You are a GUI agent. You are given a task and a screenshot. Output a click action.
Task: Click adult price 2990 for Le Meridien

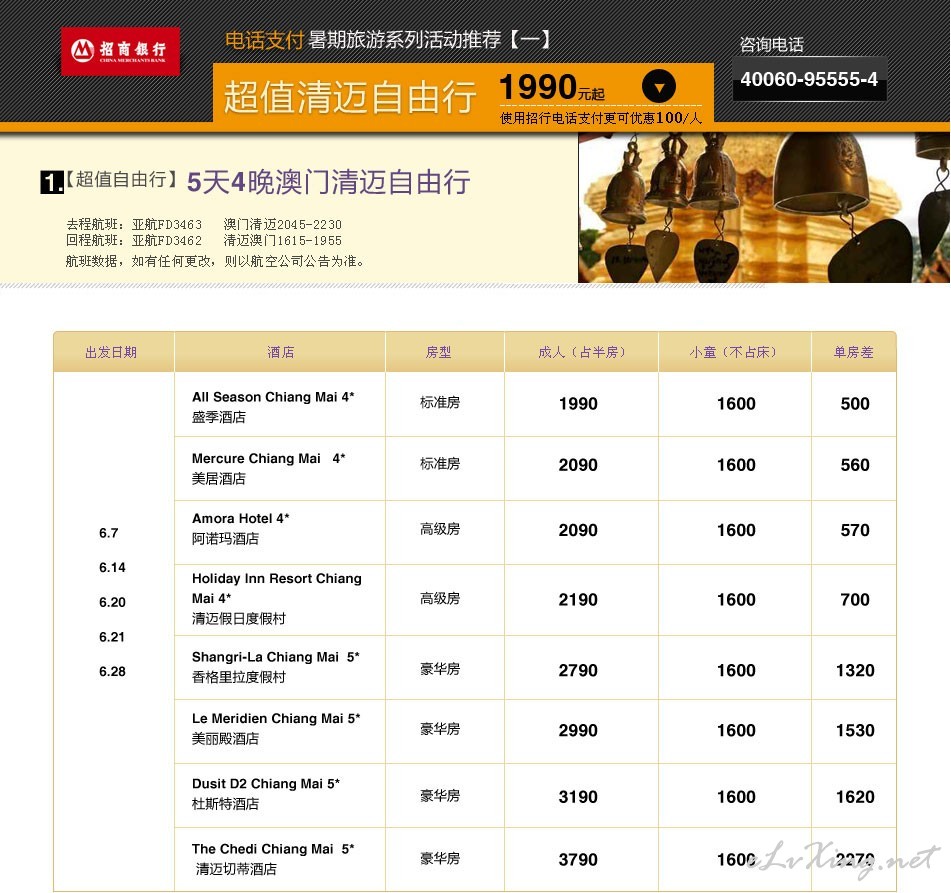(x=578, y=730)
